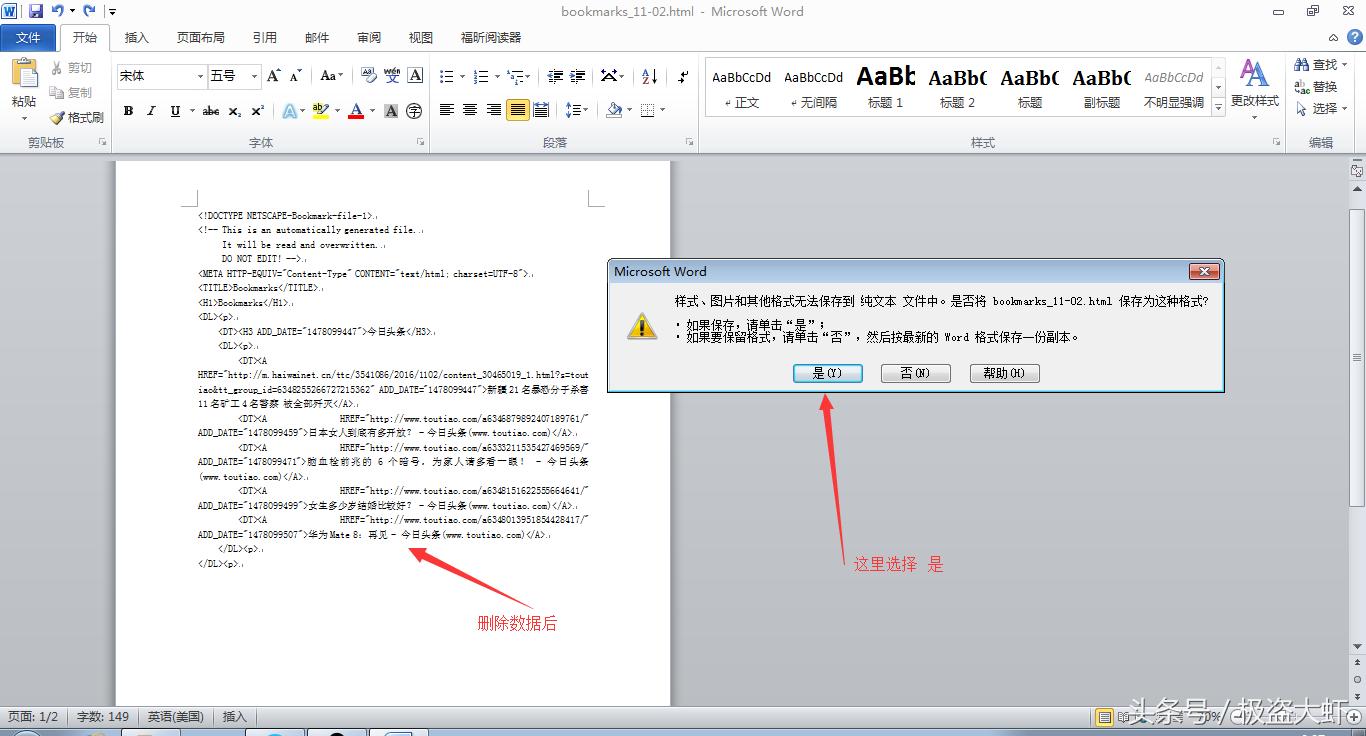
Task: Center the paragraph text
Action: point(470,110)
